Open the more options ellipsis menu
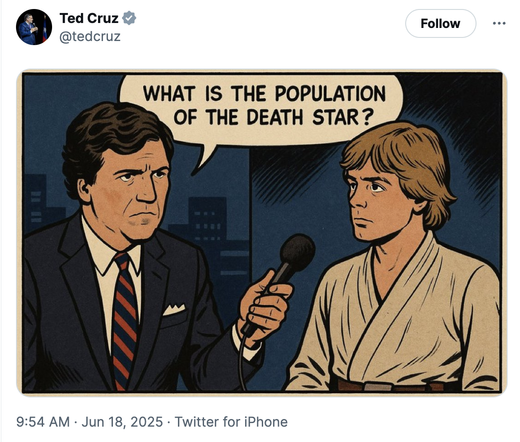This screenshot has width=520, height=442. coord(499,23)
